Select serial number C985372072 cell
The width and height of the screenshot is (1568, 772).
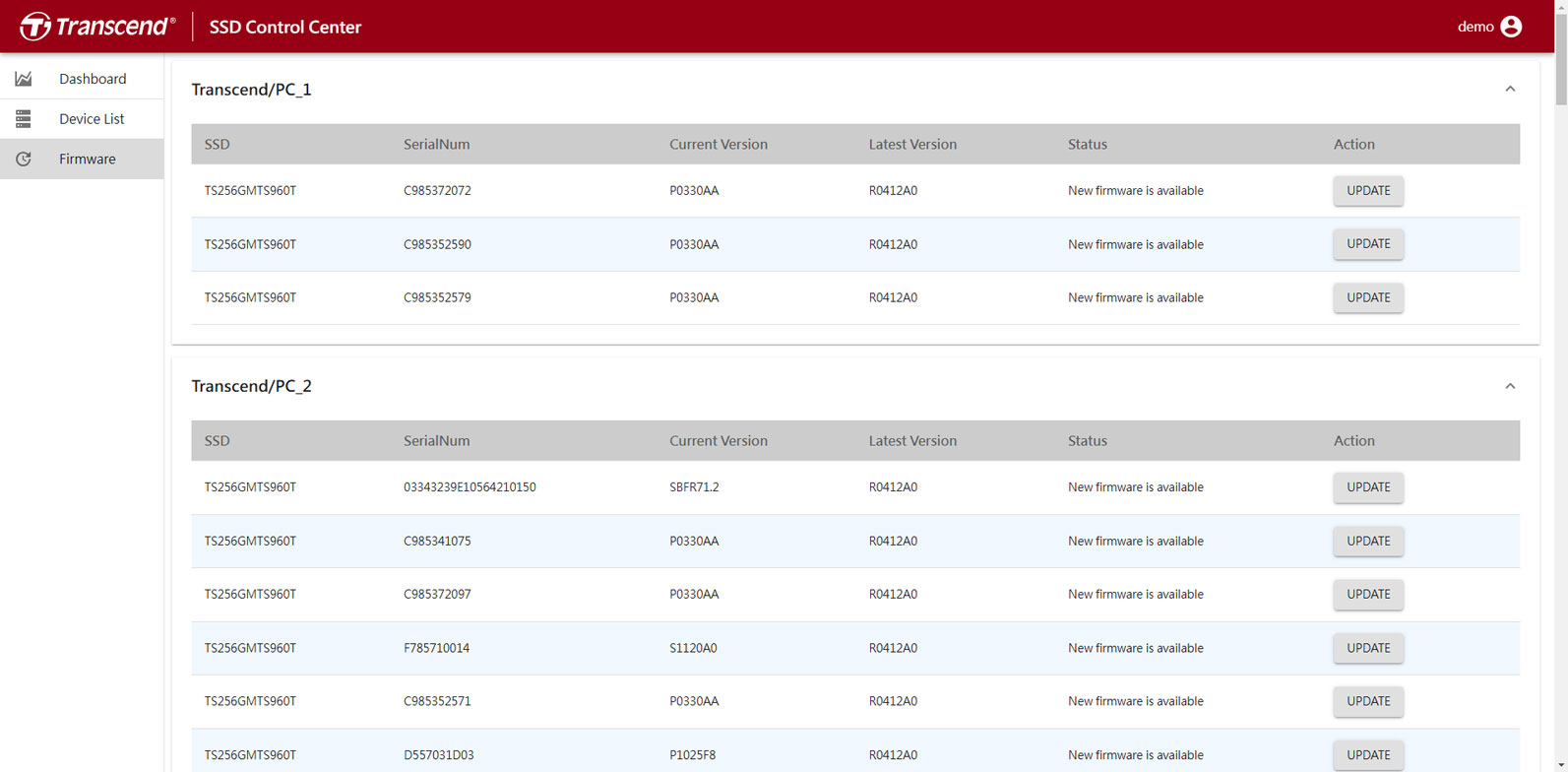click(x=437, y=191)
